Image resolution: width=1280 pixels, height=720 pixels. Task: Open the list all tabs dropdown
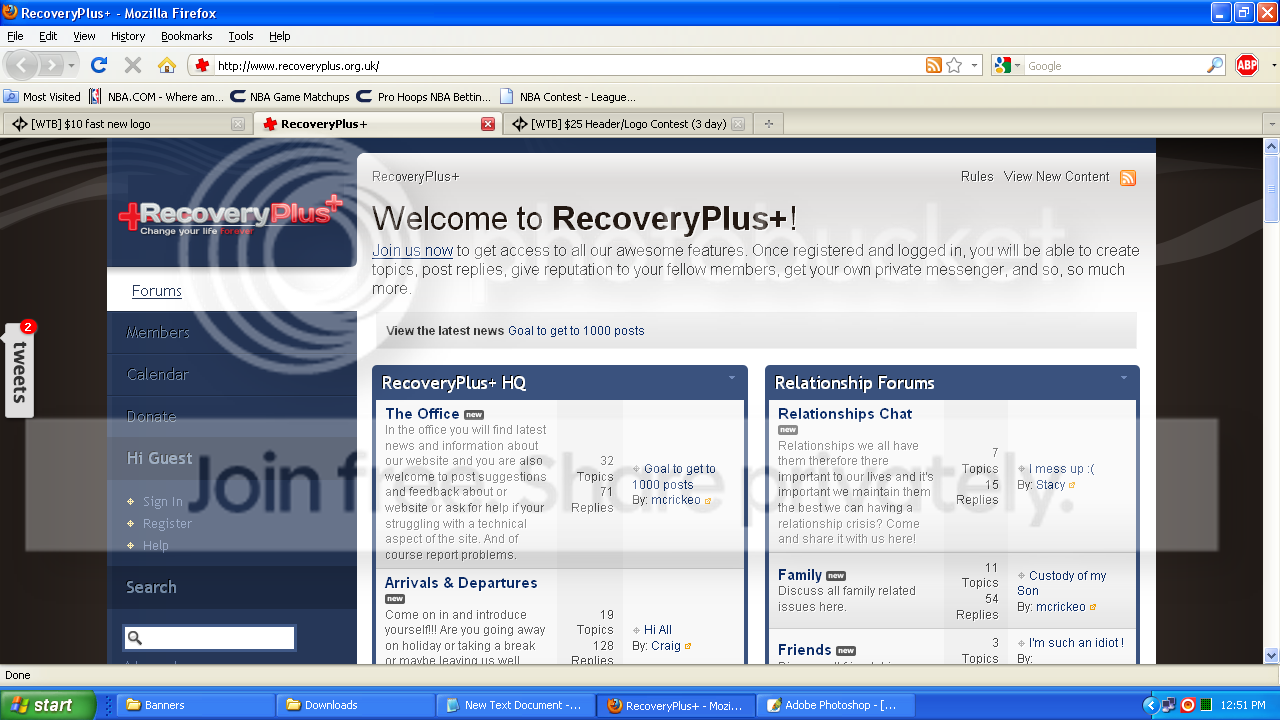[1270, 124]
